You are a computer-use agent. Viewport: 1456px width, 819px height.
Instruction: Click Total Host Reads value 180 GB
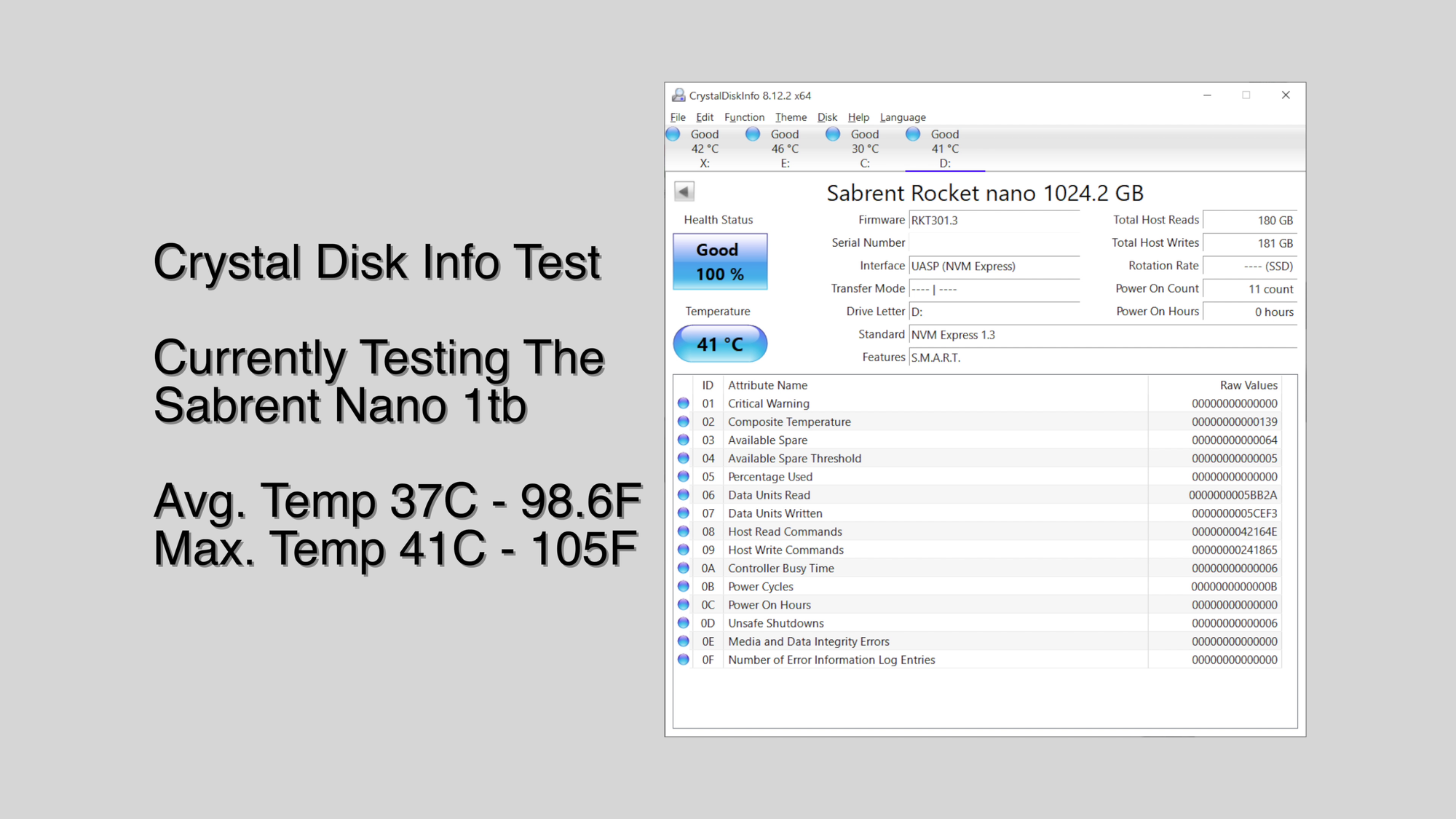(x=1250, y=221)
